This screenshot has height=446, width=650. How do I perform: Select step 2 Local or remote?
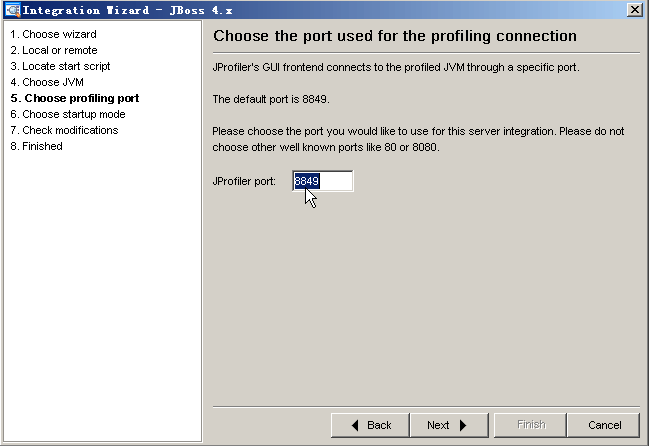coord(54,50)
